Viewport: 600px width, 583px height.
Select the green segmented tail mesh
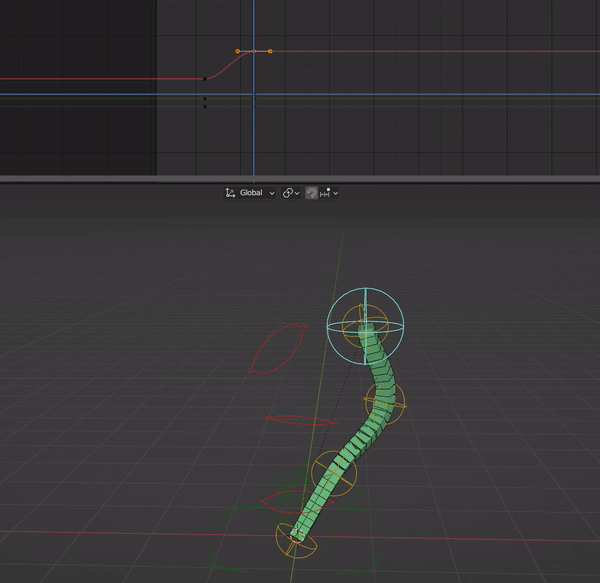(358, 440)
